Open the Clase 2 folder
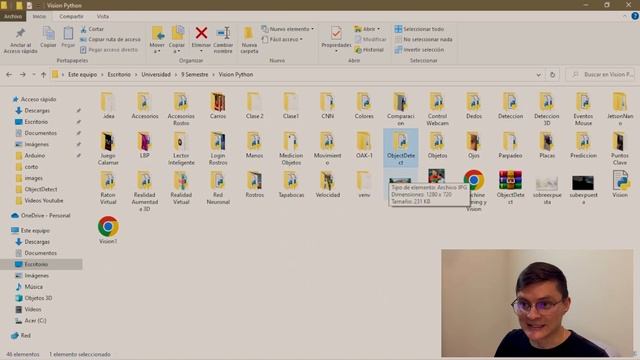The image size is (640, 360). tap(254, 105)
